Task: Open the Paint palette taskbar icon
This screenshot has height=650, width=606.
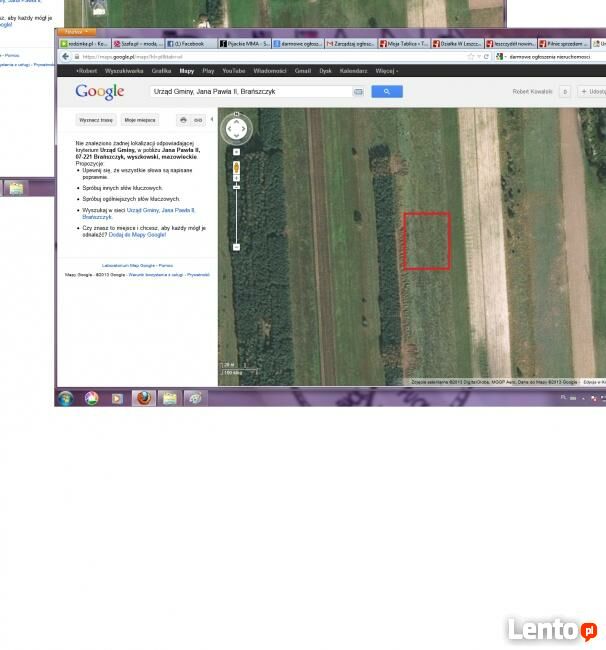Action: [195, 398]
